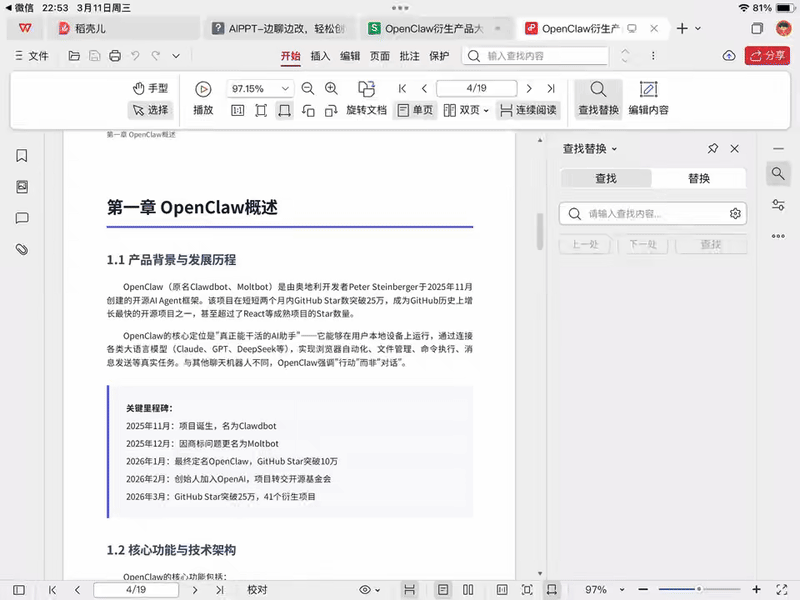Image resolution: width=800 pixels, height=600 pixels.
Task: Open attachments paperclip in left sidebar
Action: point(21,249)
